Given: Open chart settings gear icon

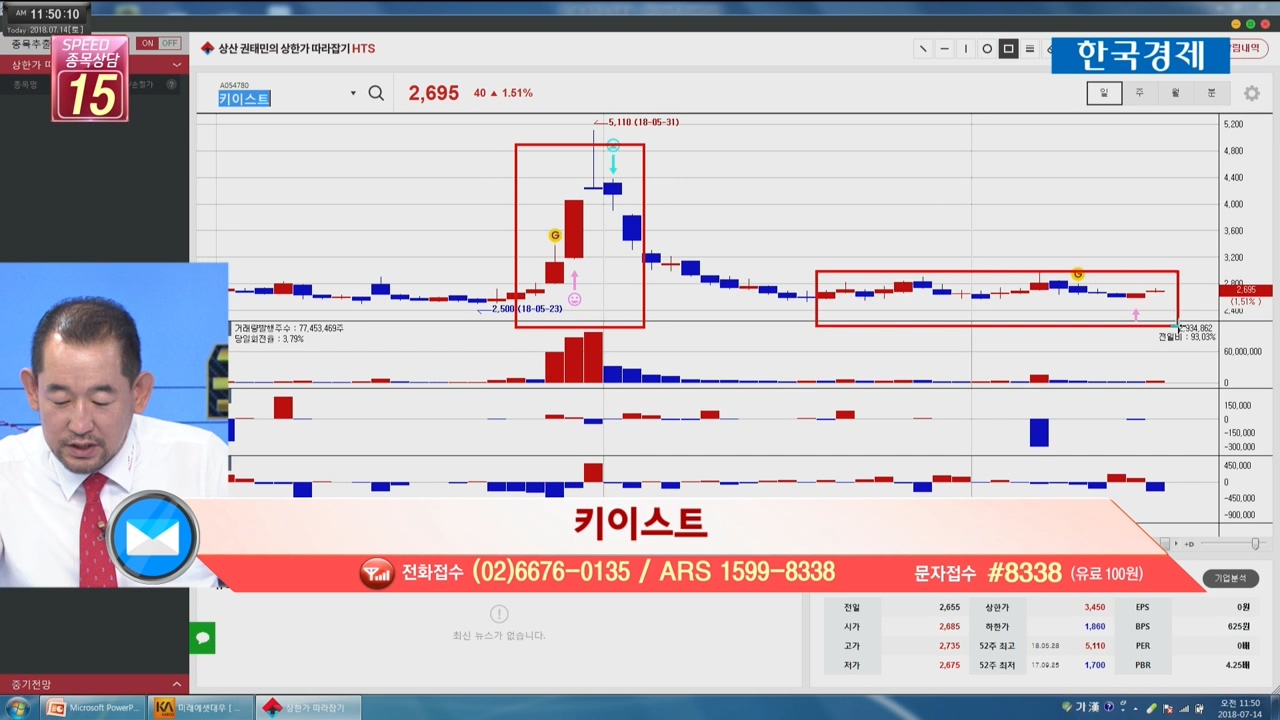Looking at the screenshot, I should click(x=1251, y=93).
